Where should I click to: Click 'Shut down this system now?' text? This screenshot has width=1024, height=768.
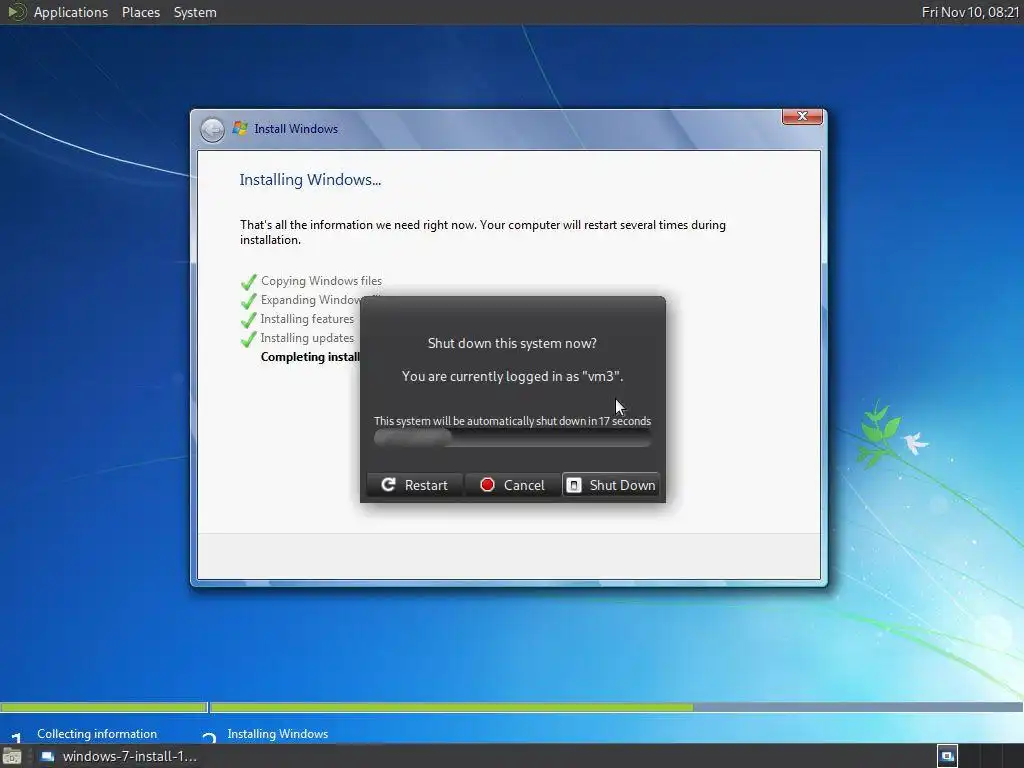click(512, 343)
